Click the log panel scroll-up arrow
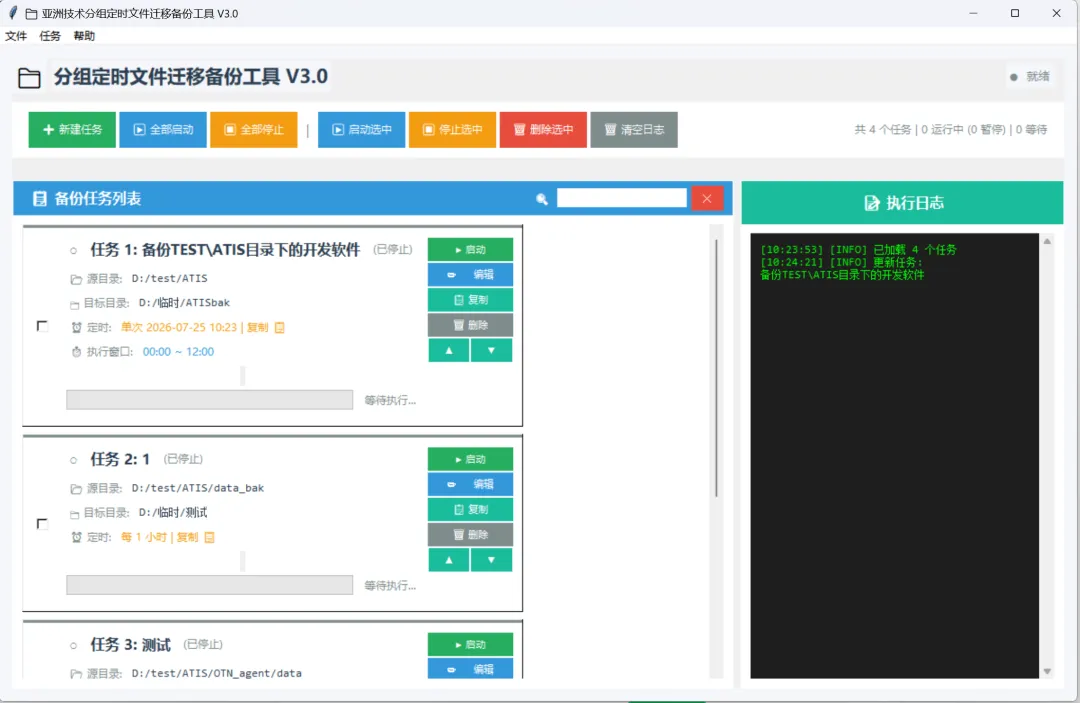 (1047, 241)
